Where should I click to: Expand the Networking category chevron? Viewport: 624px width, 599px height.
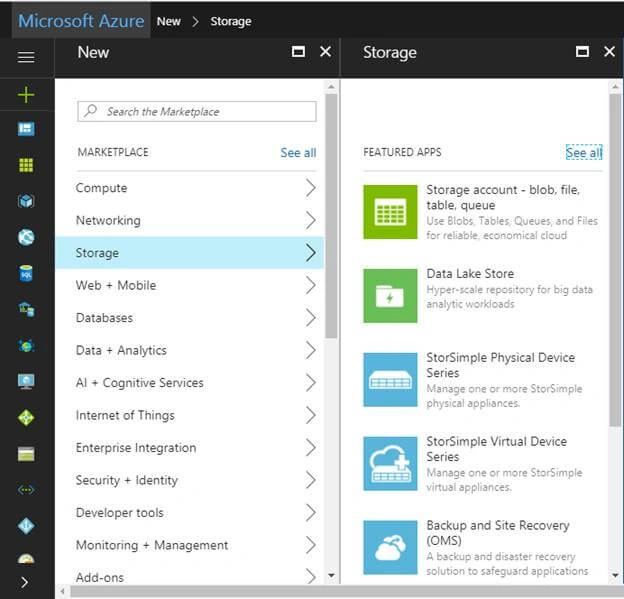[x=311, y=220]
